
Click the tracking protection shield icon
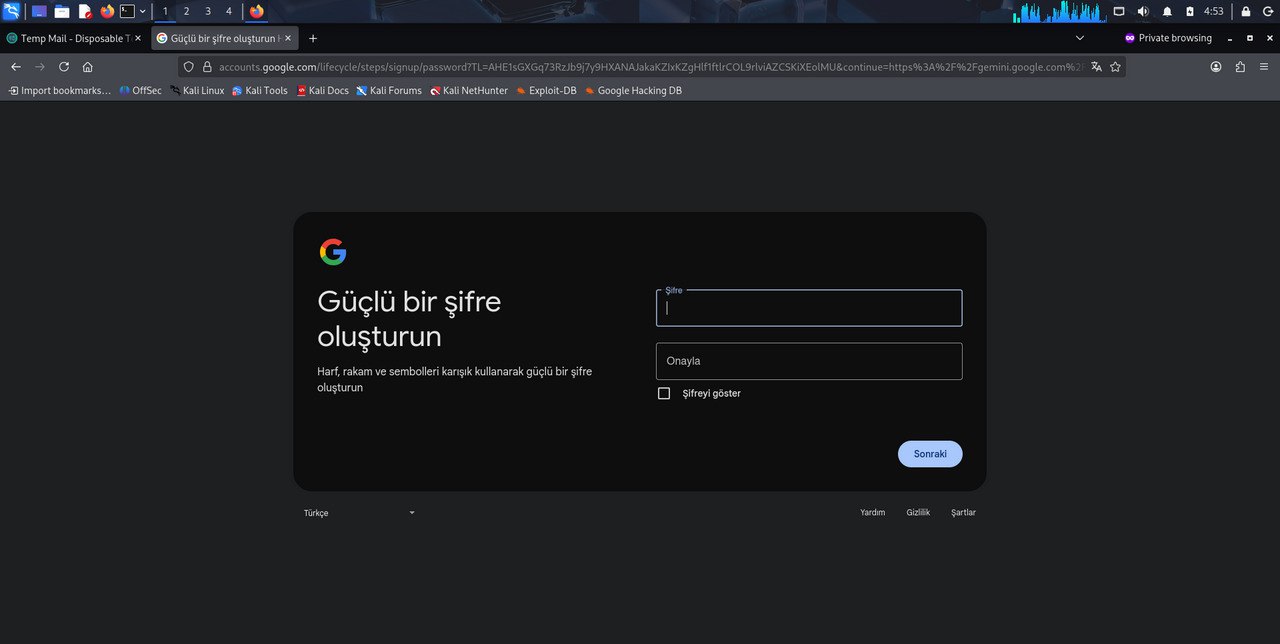188,67
